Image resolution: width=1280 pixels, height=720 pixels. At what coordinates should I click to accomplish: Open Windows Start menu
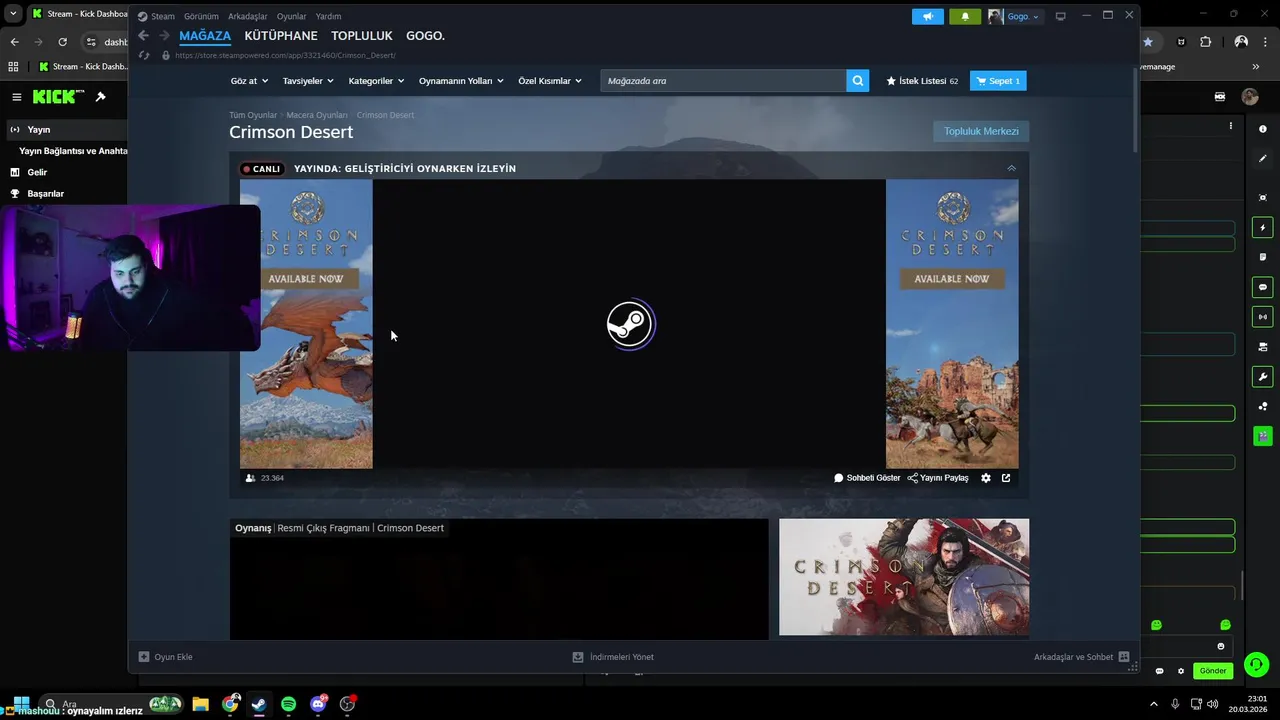click(20, 704)
